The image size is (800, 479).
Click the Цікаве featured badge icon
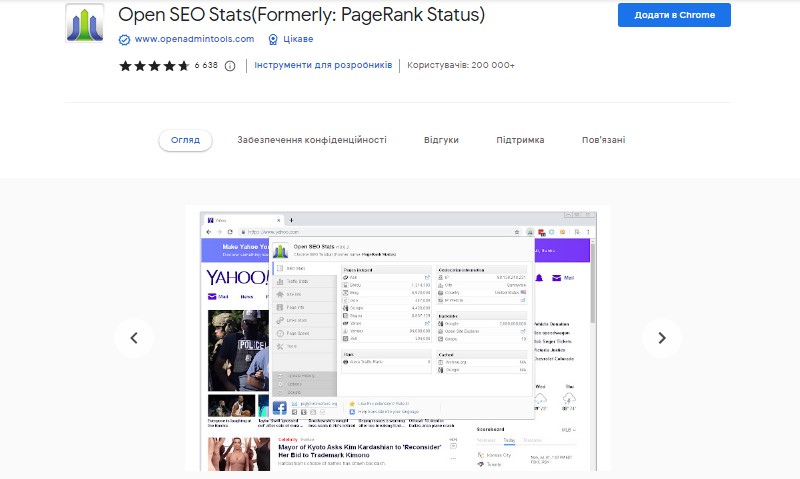273,40
